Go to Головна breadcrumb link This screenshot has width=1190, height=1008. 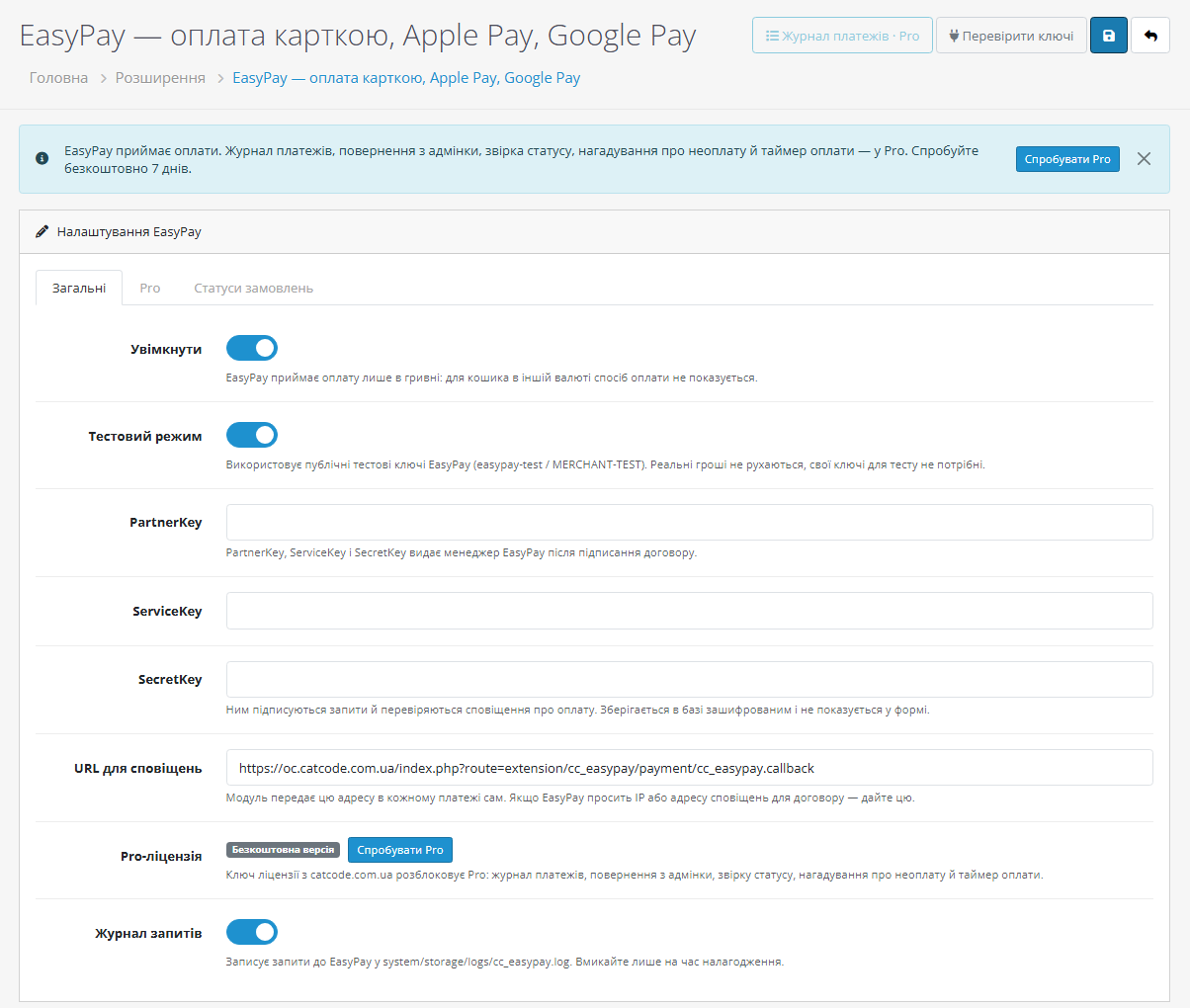click(x=59, y=78)
